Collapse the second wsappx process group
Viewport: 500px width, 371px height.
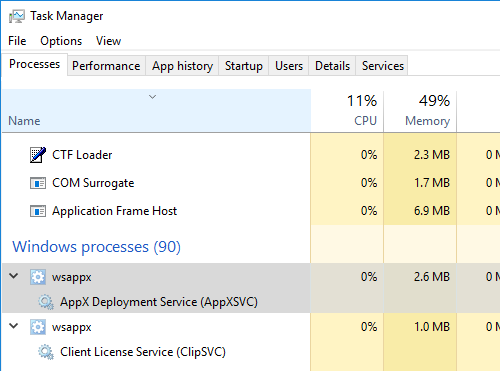pyautogui.click(x=14, y=326)
